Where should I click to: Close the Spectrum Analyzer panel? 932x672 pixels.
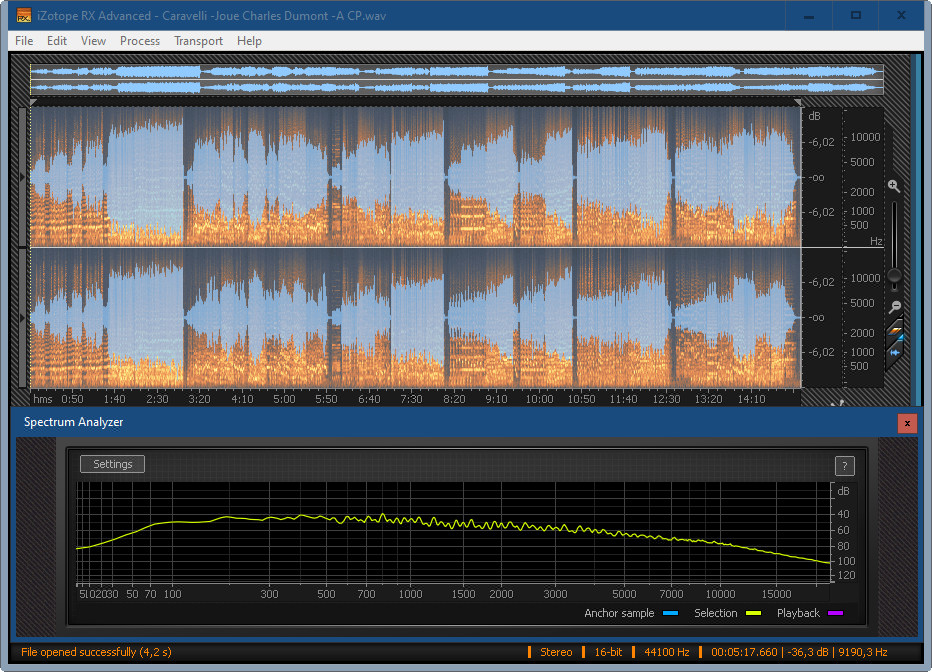(x=907, y=423)
